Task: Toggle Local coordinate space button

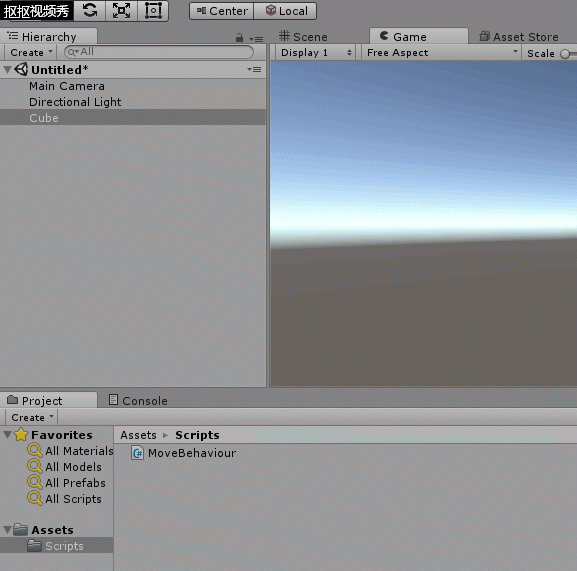Action: [x=285, y=11]
